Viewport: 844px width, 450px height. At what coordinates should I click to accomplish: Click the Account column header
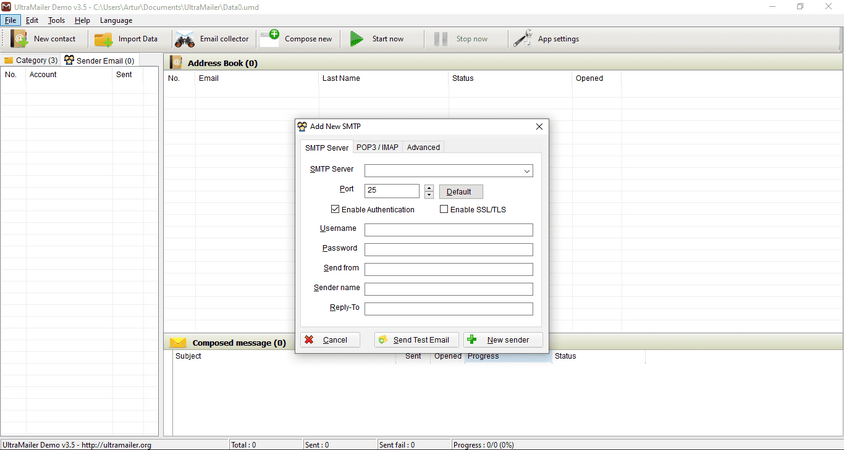tap(69, 75)
